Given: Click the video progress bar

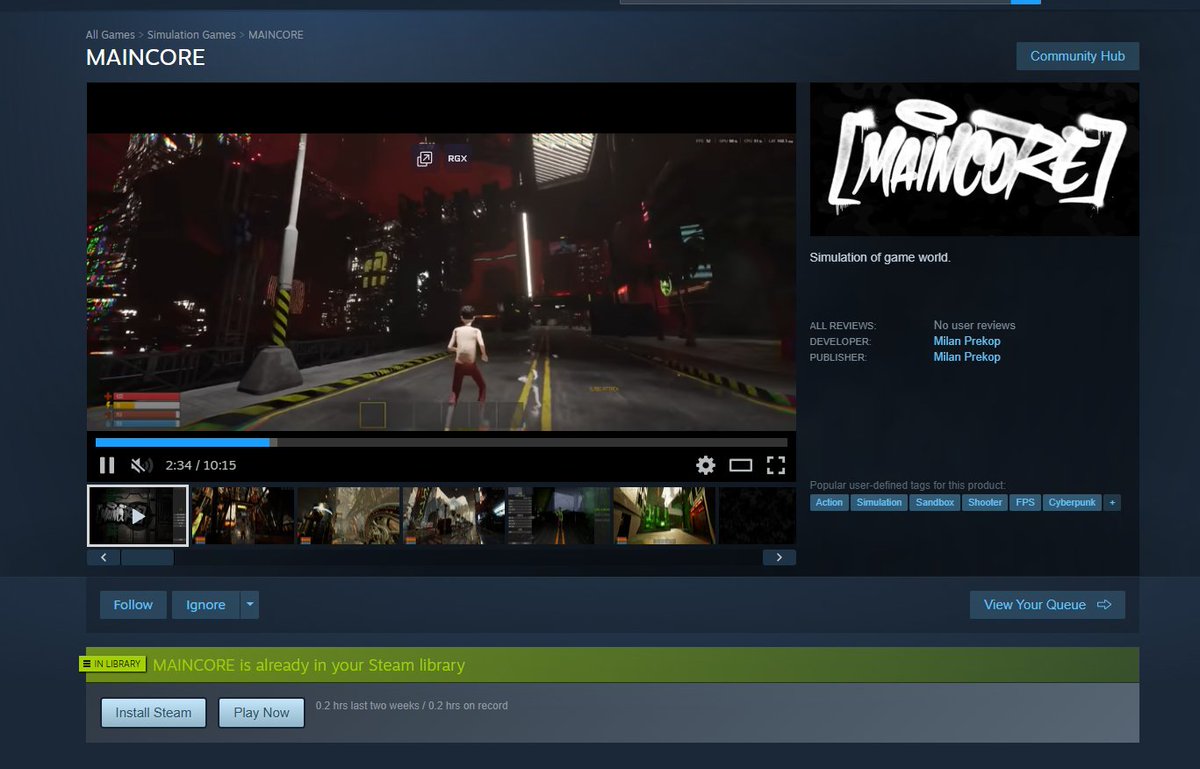Looking at the screenshot, I should [x=441, y=442].
